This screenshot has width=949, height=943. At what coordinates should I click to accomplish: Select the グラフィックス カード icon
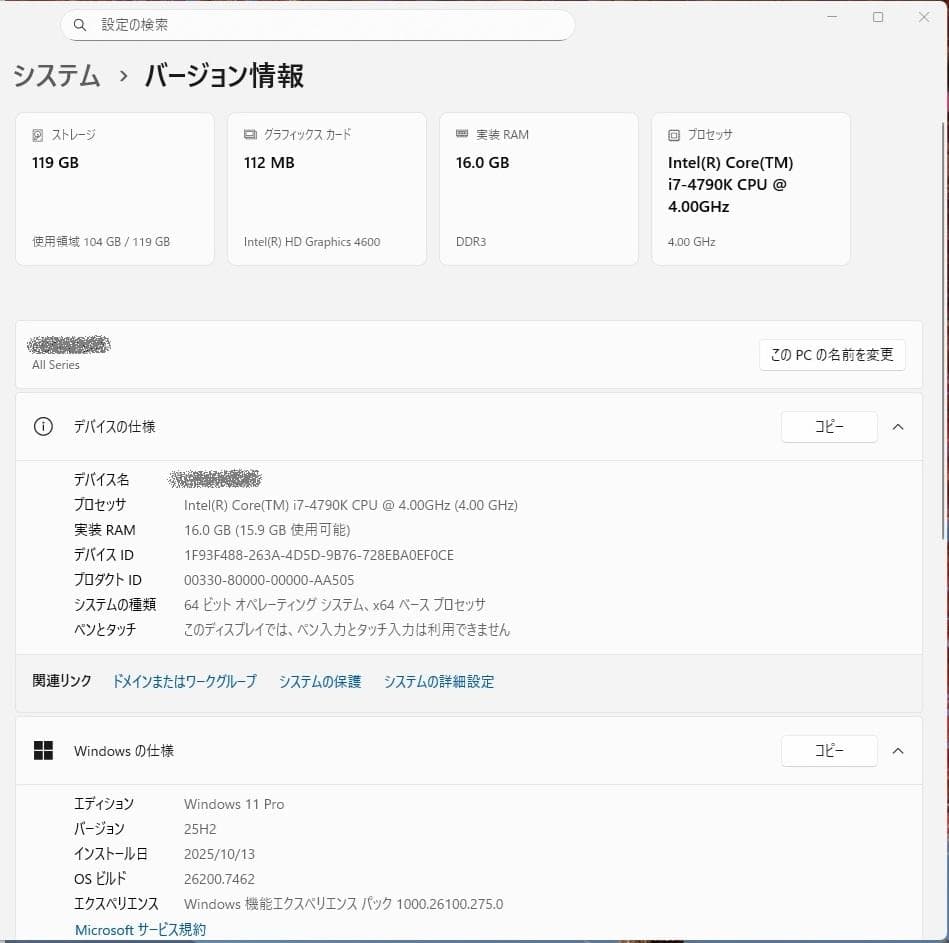click(x=248, y=134)
